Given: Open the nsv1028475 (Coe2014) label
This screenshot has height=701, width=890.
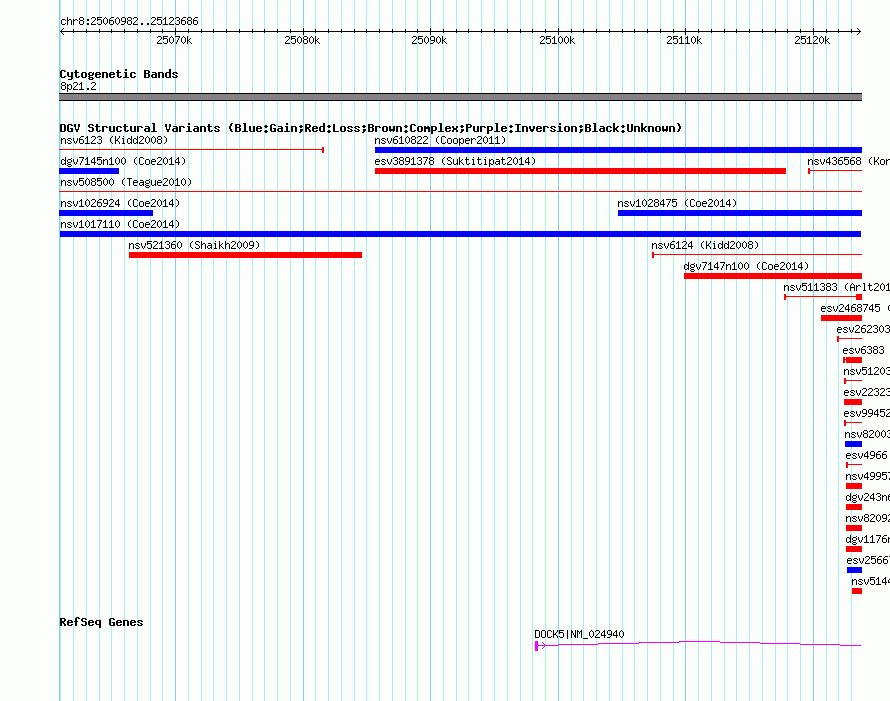Looking at the screenshot, I should tap(677, 203).
